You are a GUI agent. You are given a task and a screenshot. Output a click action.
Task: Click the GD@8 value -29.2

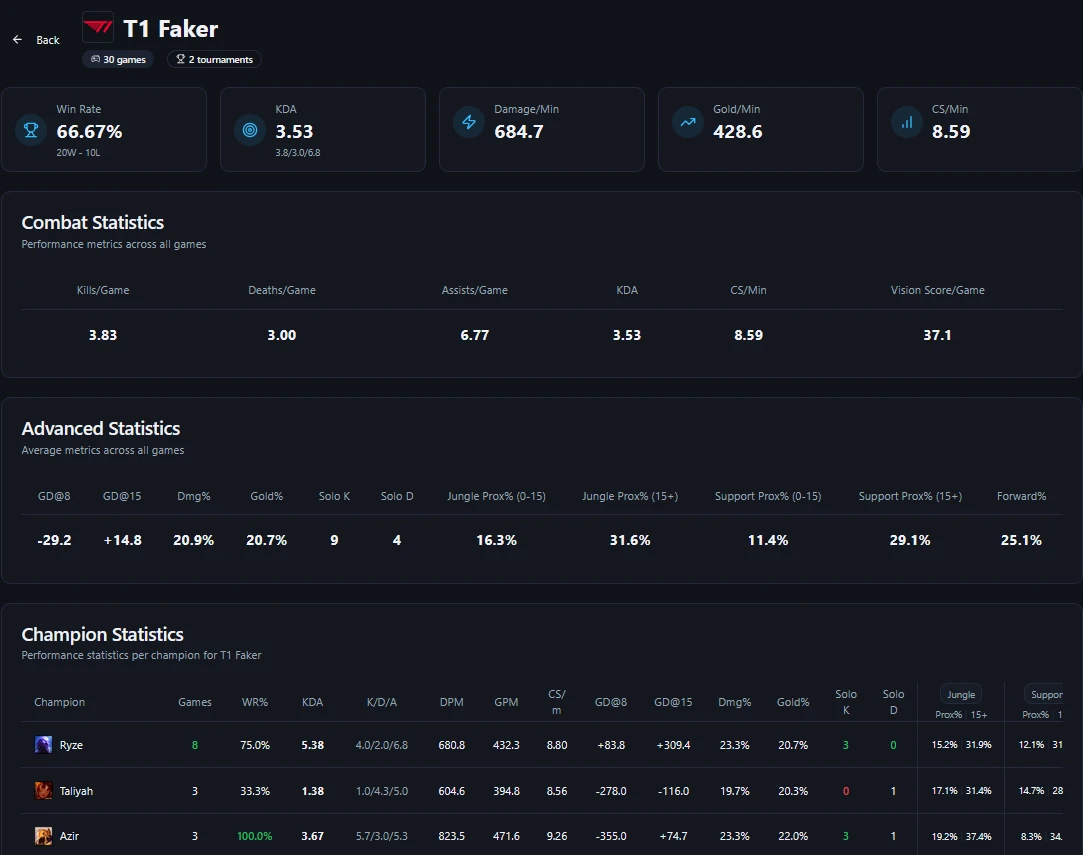[54, 540]
